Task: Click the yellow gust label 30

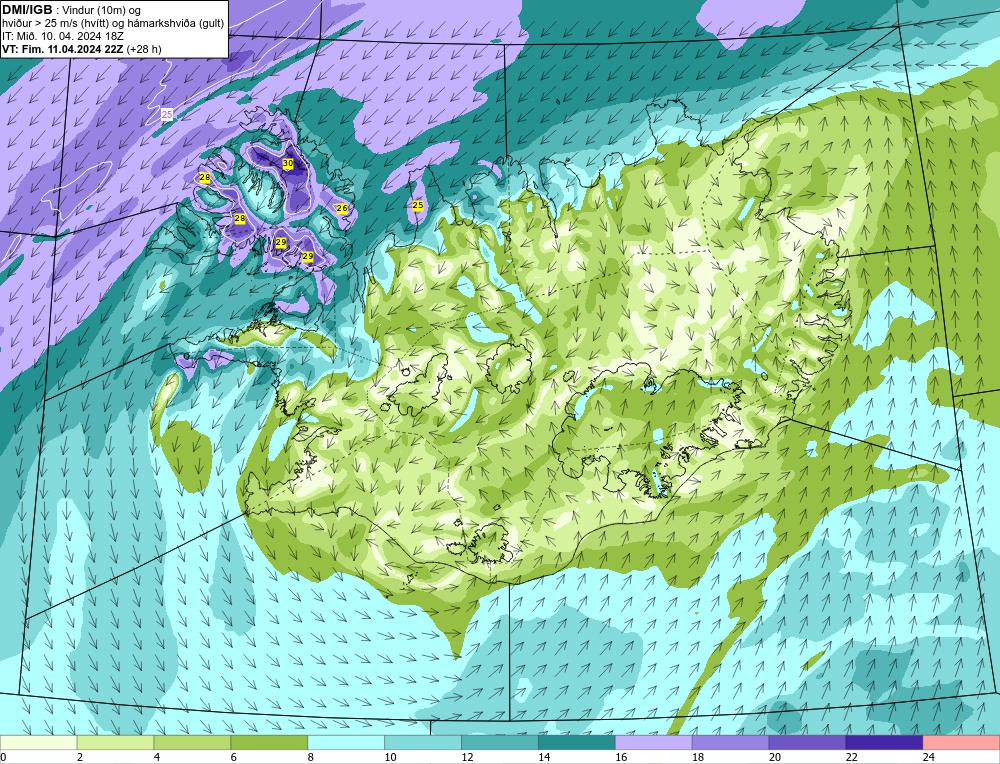Action: (288, 164)
